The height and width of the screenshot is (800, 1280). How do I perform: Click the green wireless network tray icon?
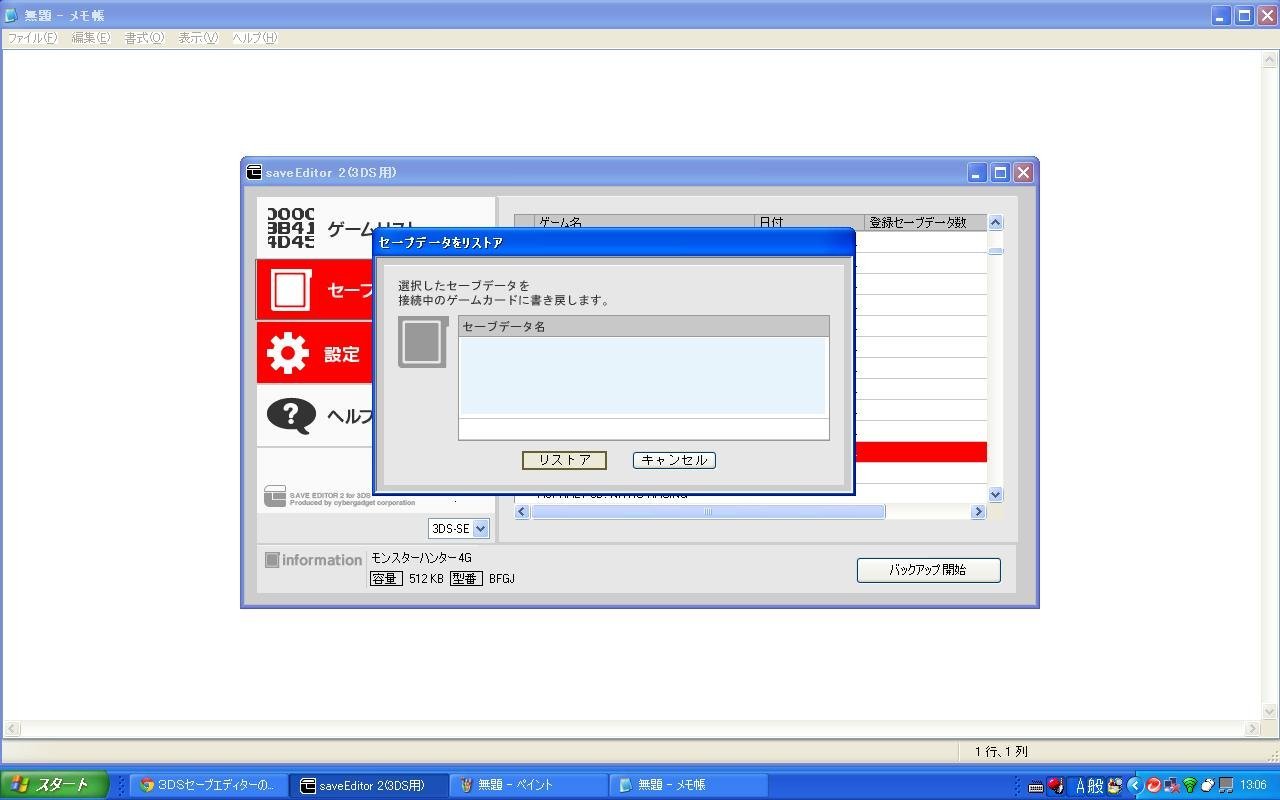point(1189,785)
